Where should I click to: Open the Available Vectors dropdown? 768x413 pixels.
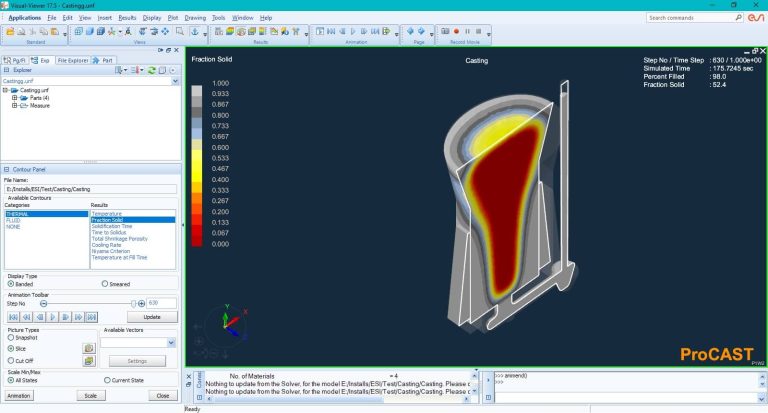pos(172,342)
